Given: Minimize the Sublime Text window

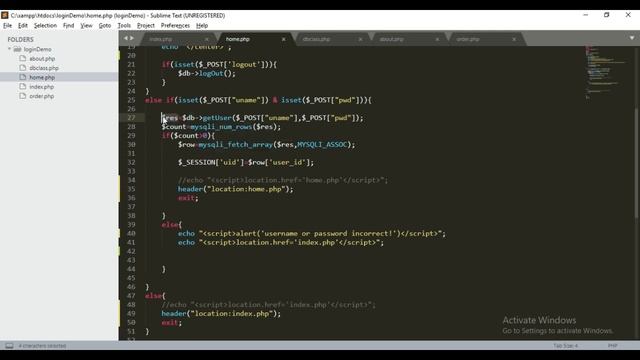Looking at the screenshot, I should coord(586,15).
